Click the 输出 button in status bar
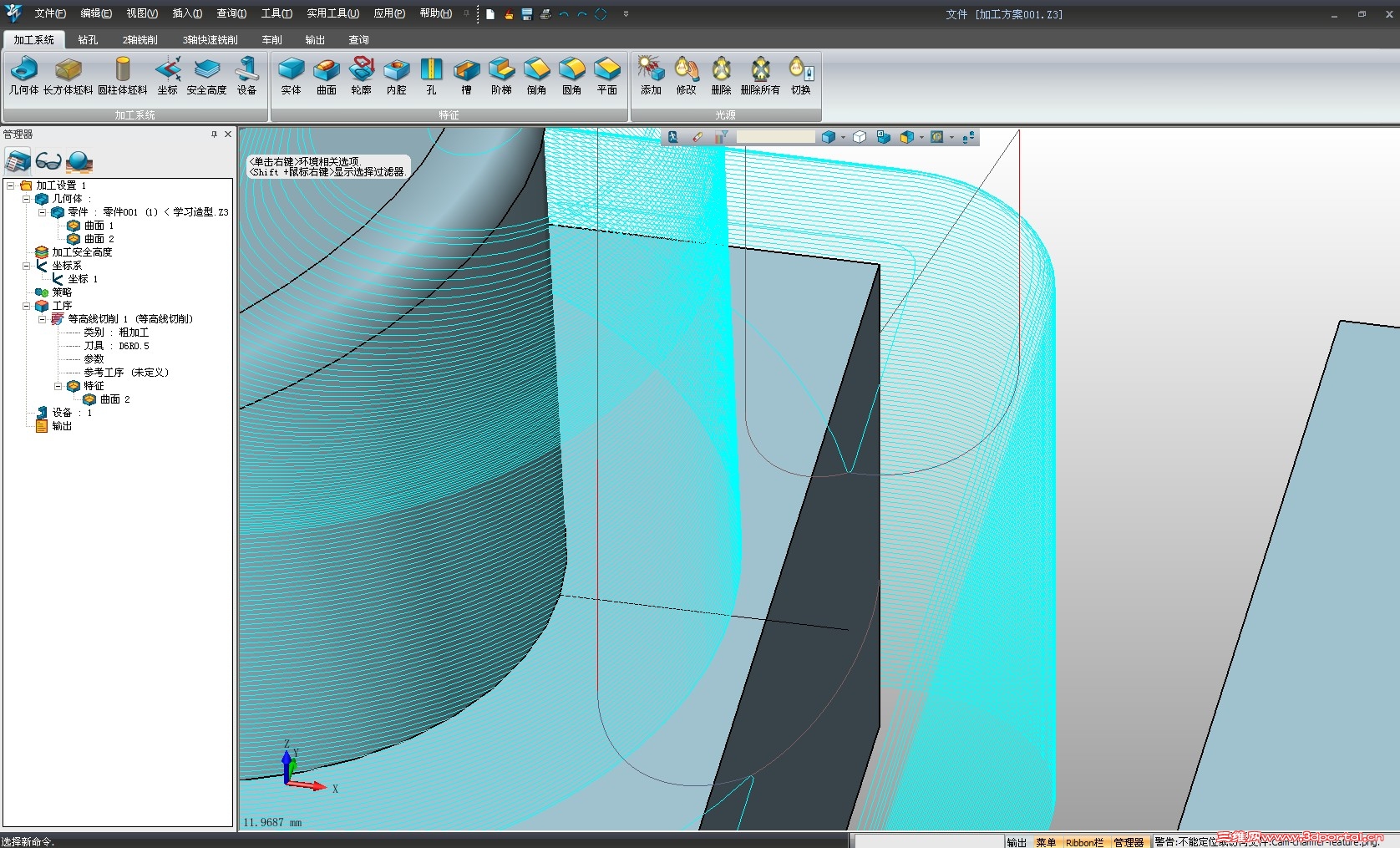 (x=1017, y=842)
